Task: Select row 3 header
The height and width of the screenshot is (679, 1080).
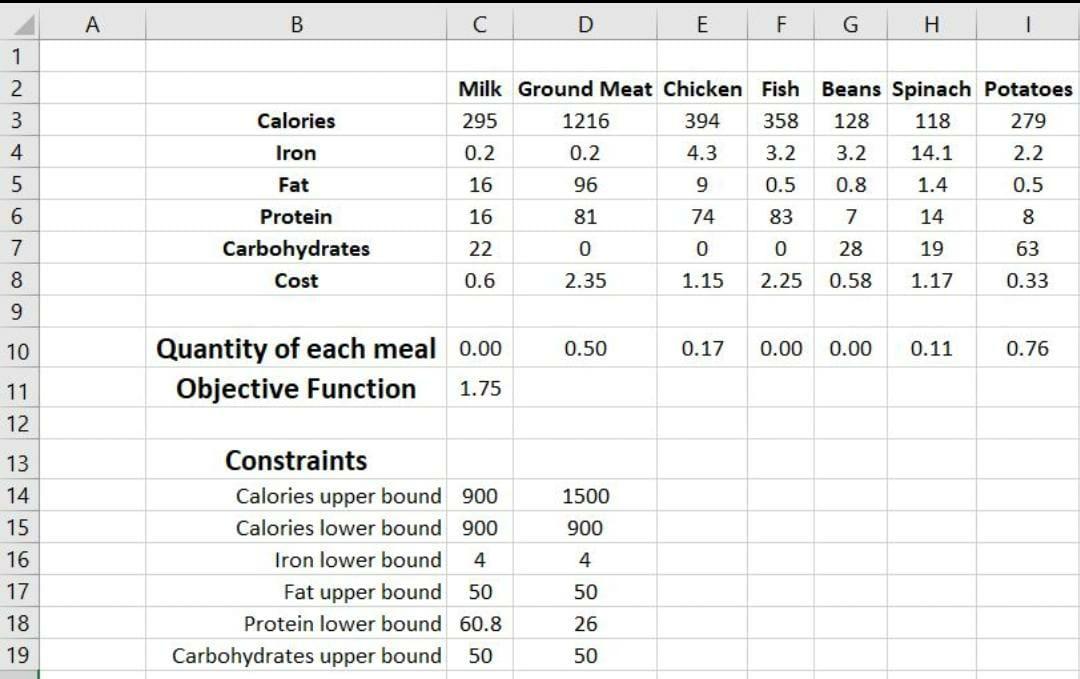Action: (x=18, y=121)
